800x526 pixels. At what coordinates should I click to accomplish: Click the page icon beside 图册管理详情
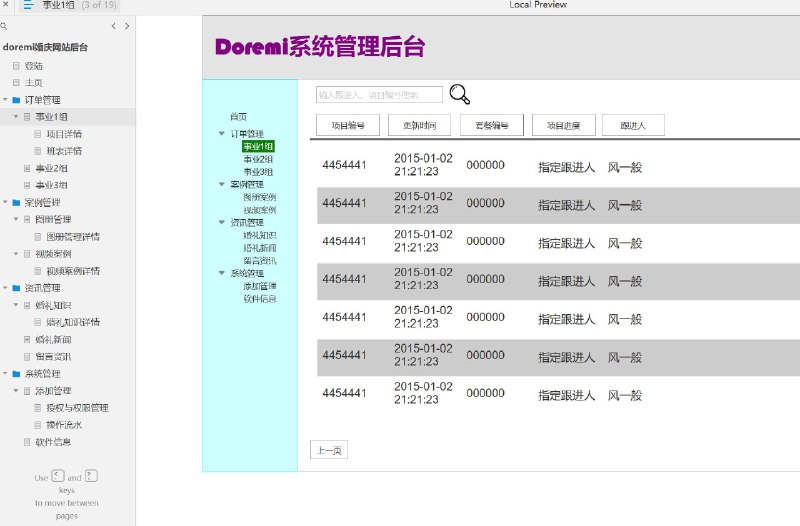pyautogui.click(x=38, y=237)
